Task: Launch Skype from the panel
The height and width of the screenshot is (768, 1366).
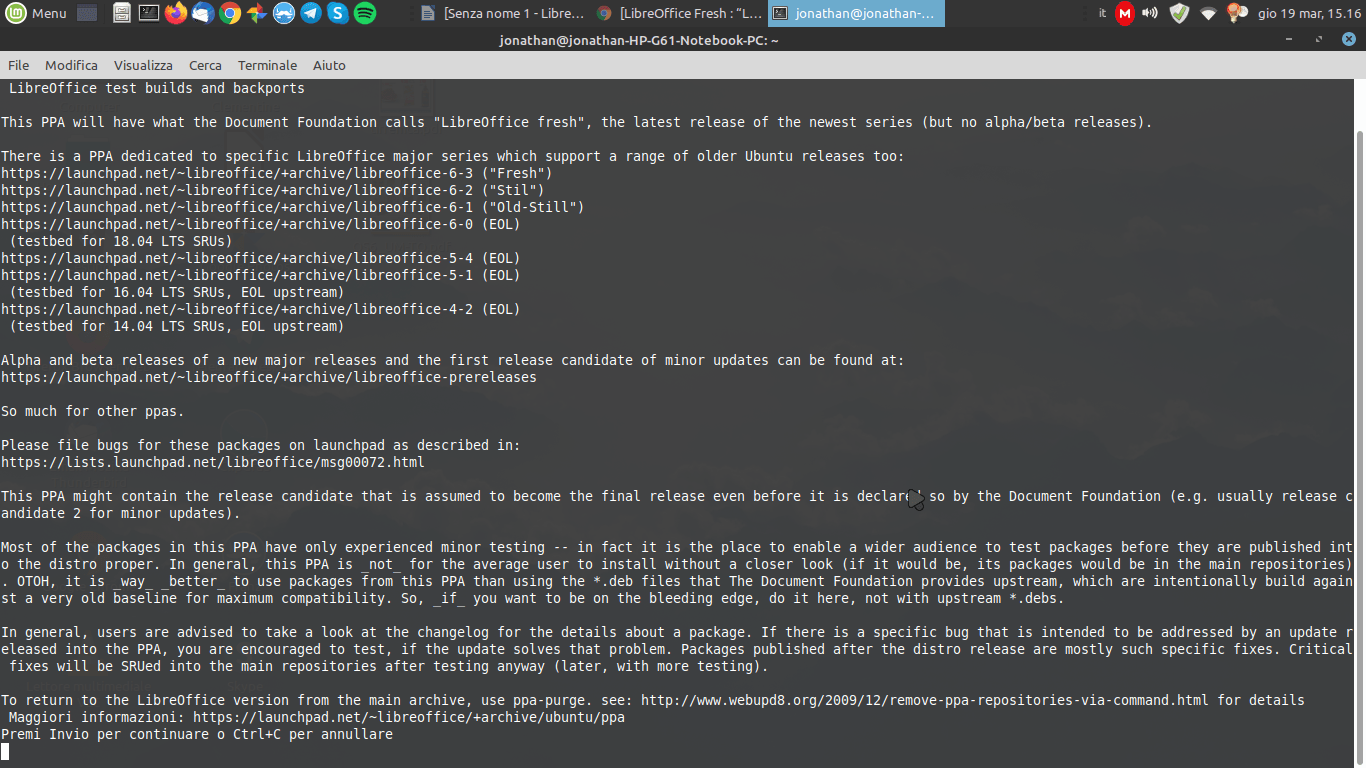Action: point(337,13)
